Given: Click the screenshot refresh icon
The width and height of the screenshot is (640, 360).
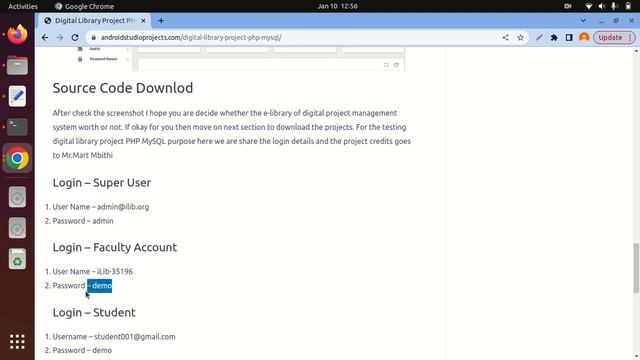Looking at the screenshot, I should (x=396, y=65).
